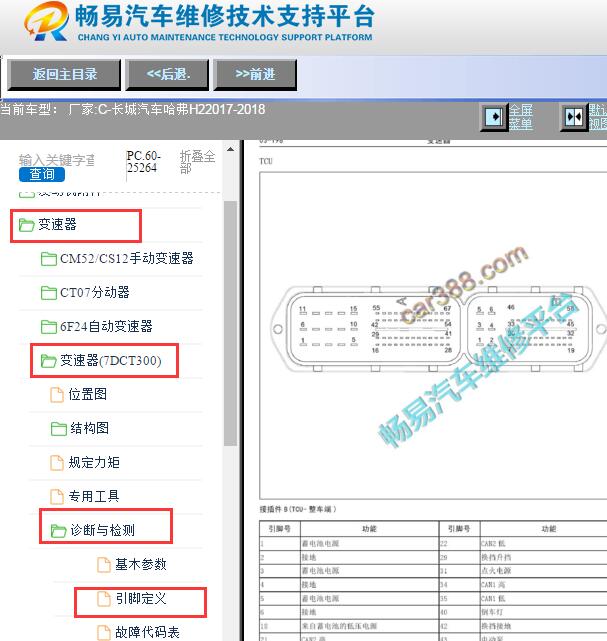Image resolution: width=607 pixels, height=641 pixels.
Task: Expand CM52/CS12手动变速器 folder icon
Action: [x=49, y=259]
